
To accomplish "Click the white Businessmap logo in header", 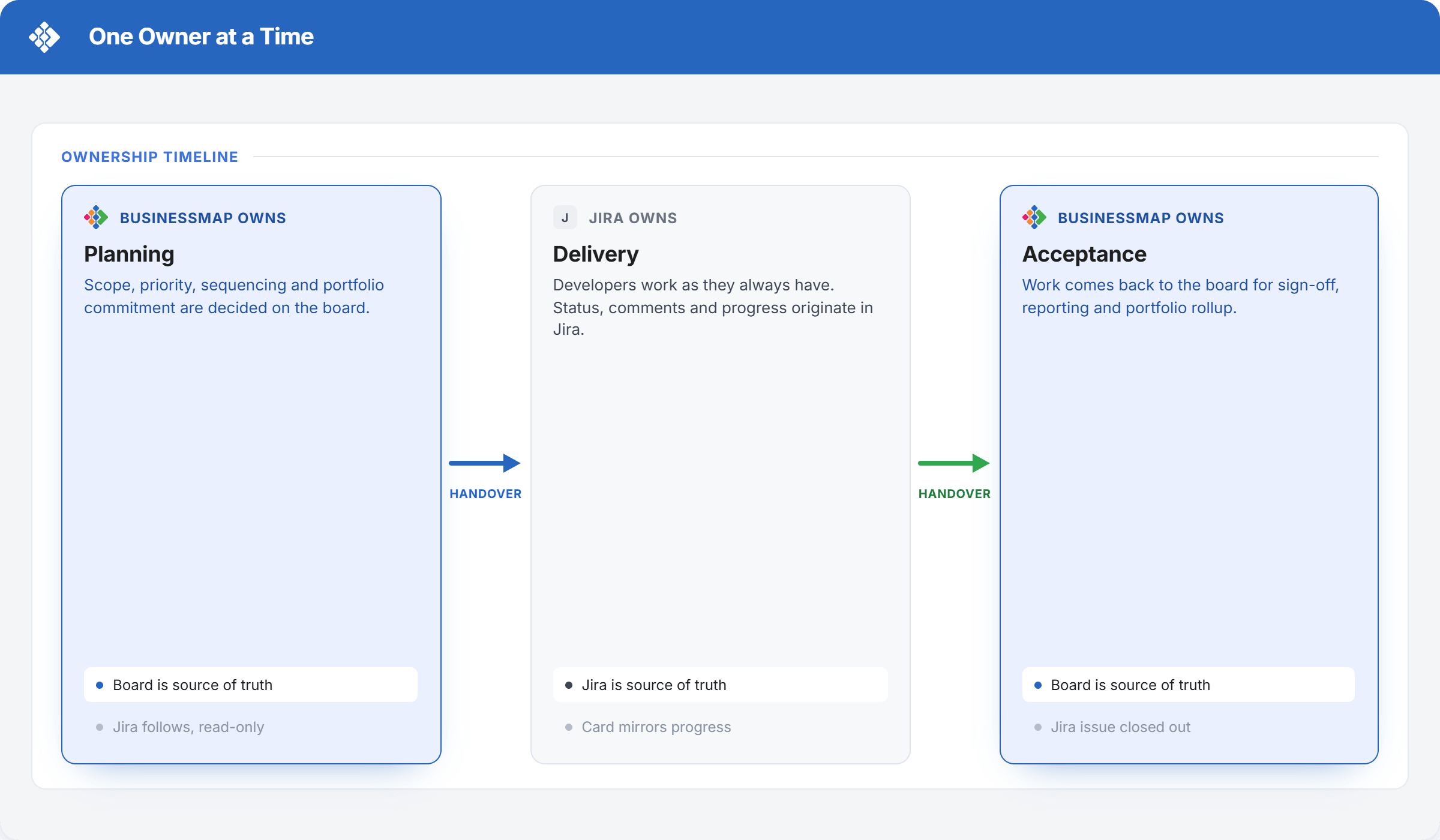I will [44, 37].
